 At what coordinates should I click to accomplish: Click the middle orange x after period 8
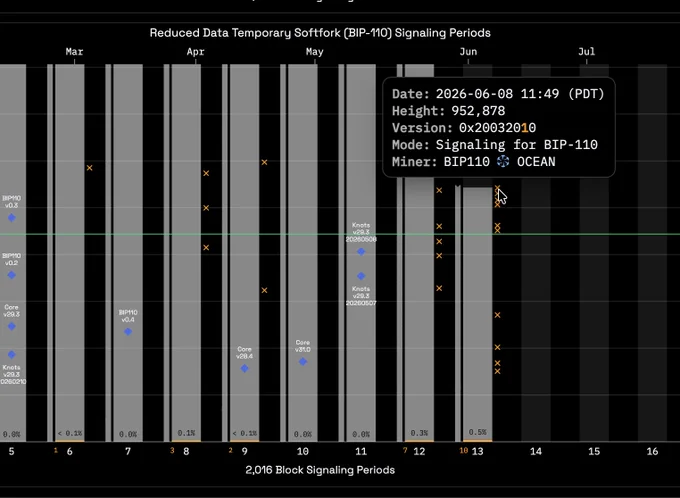coord(206,208)
